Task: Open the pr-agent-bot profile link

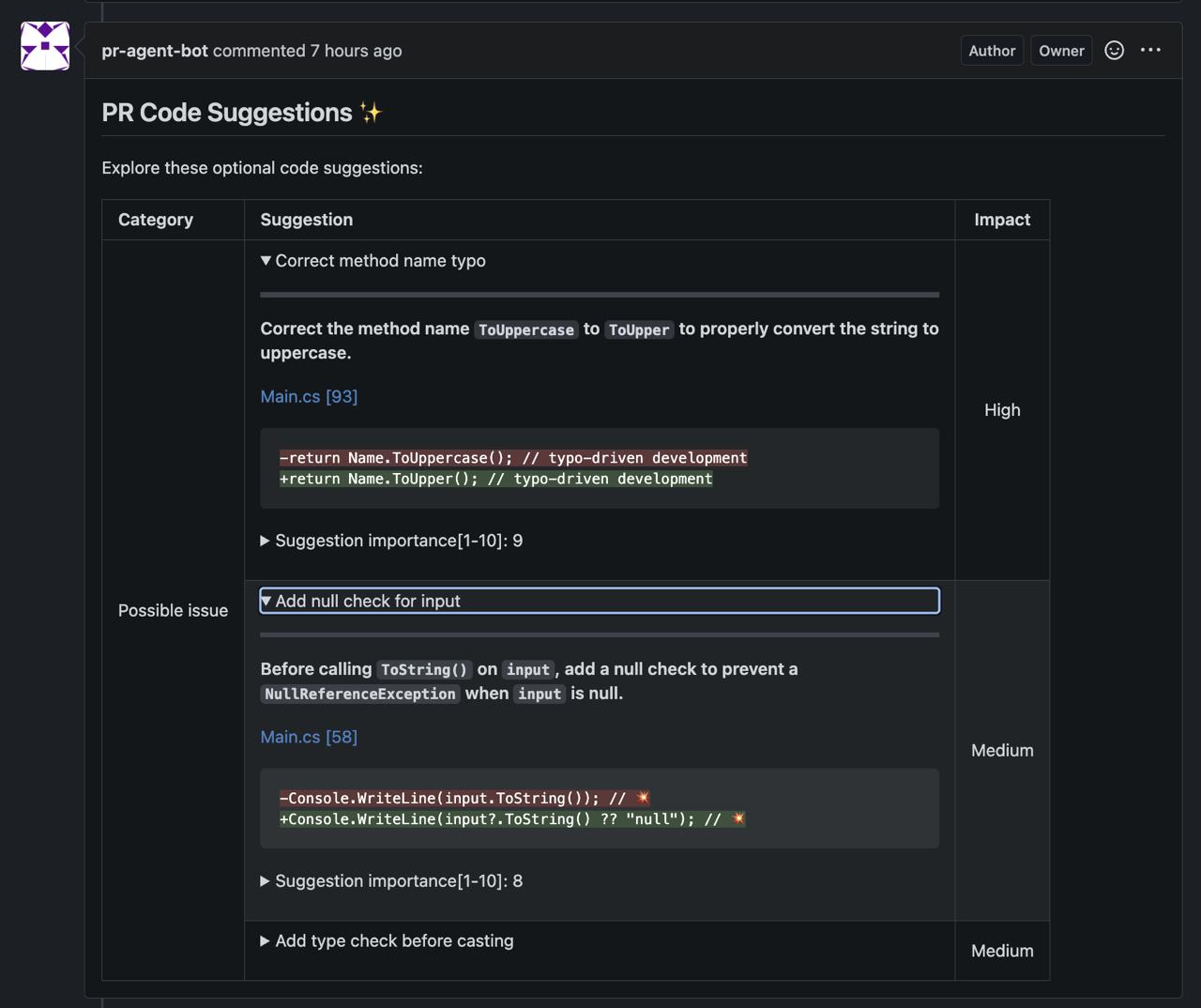Action: point(155,51)
